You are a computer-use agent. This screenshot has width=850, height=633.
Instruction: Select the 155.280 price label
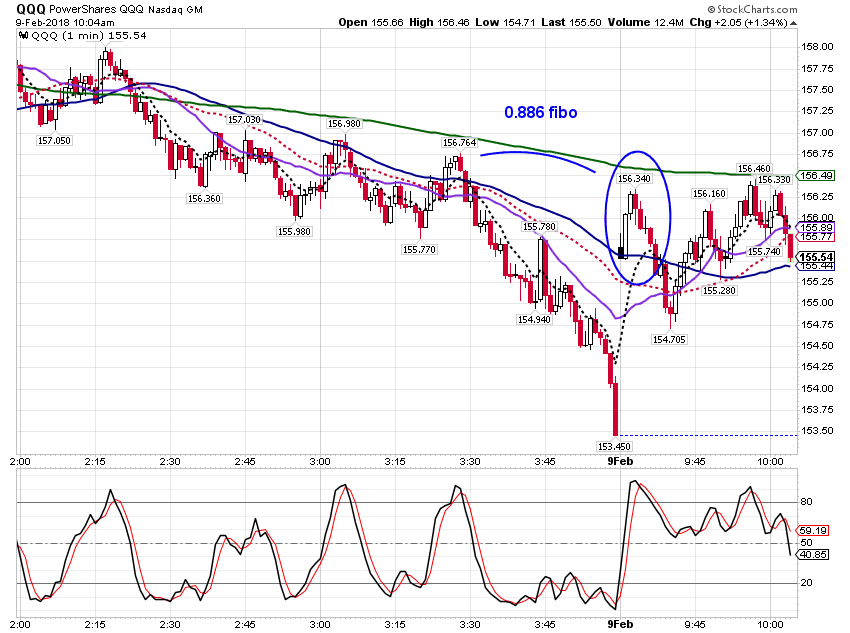pyautogui.click(x=719, y=290)
